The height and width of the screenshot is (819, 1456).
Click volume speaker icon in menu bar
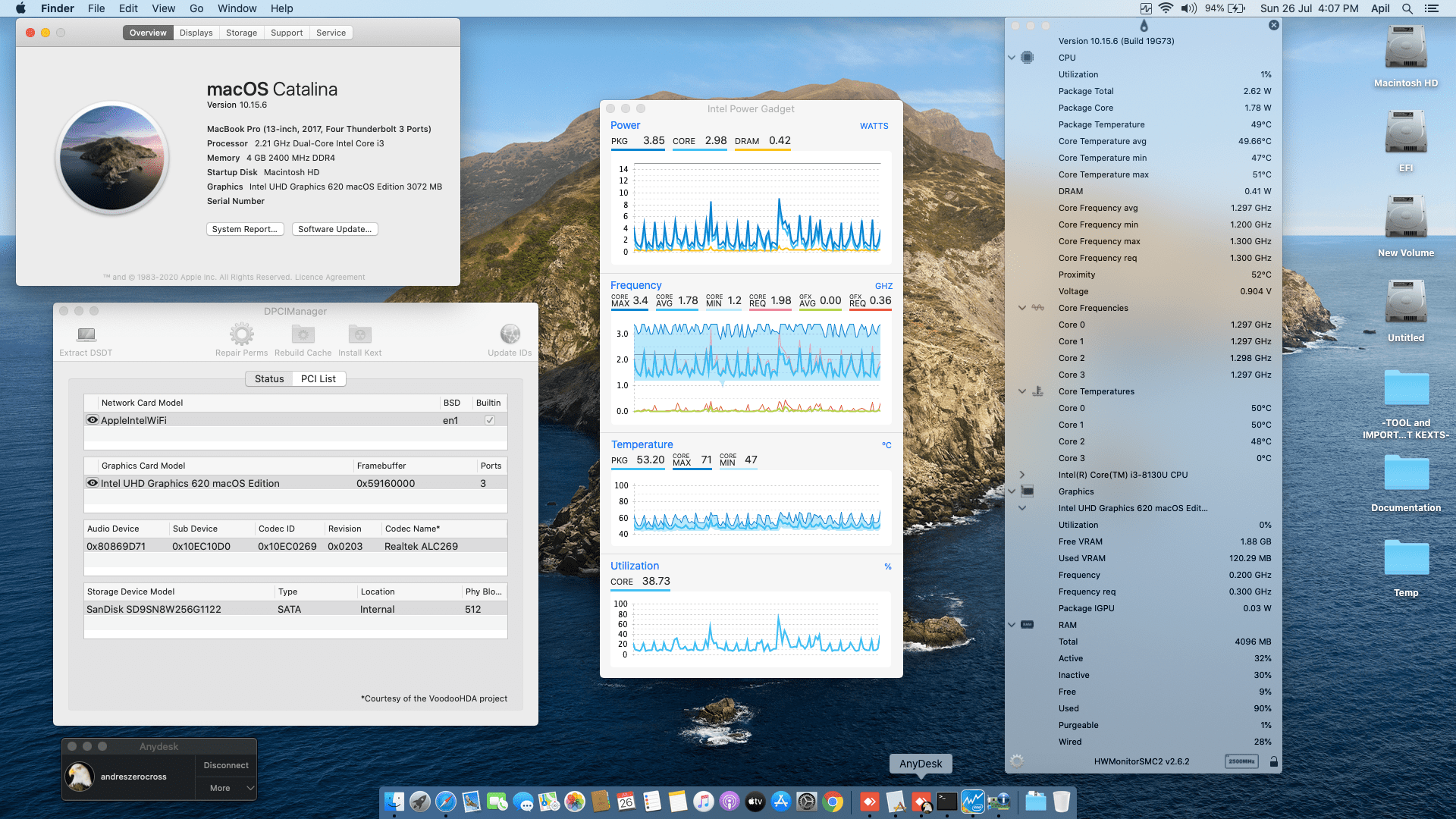click(1188, 8)
